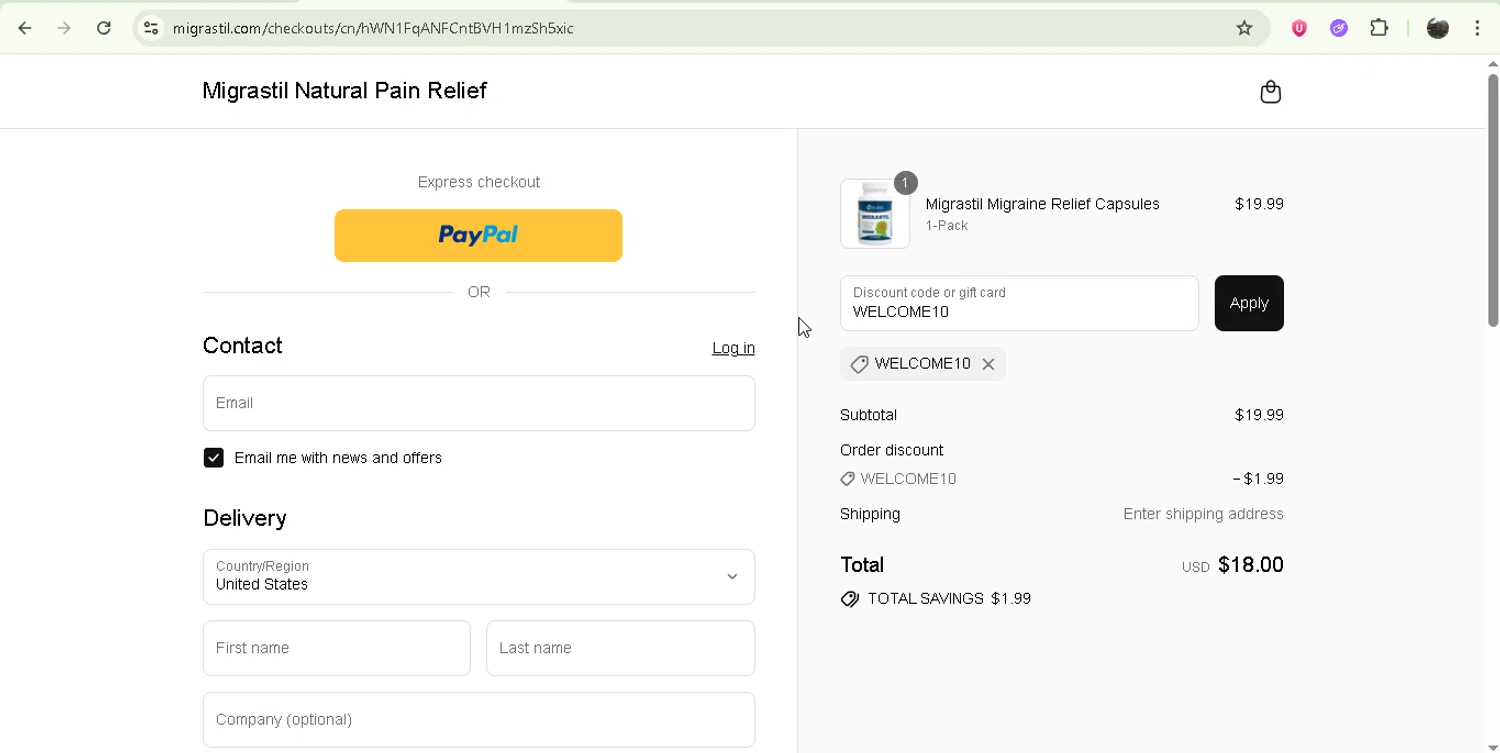The width and height of the screenshot is (1500, 753).
Task: Click the Express checkout label
Action: coord(479,182)
